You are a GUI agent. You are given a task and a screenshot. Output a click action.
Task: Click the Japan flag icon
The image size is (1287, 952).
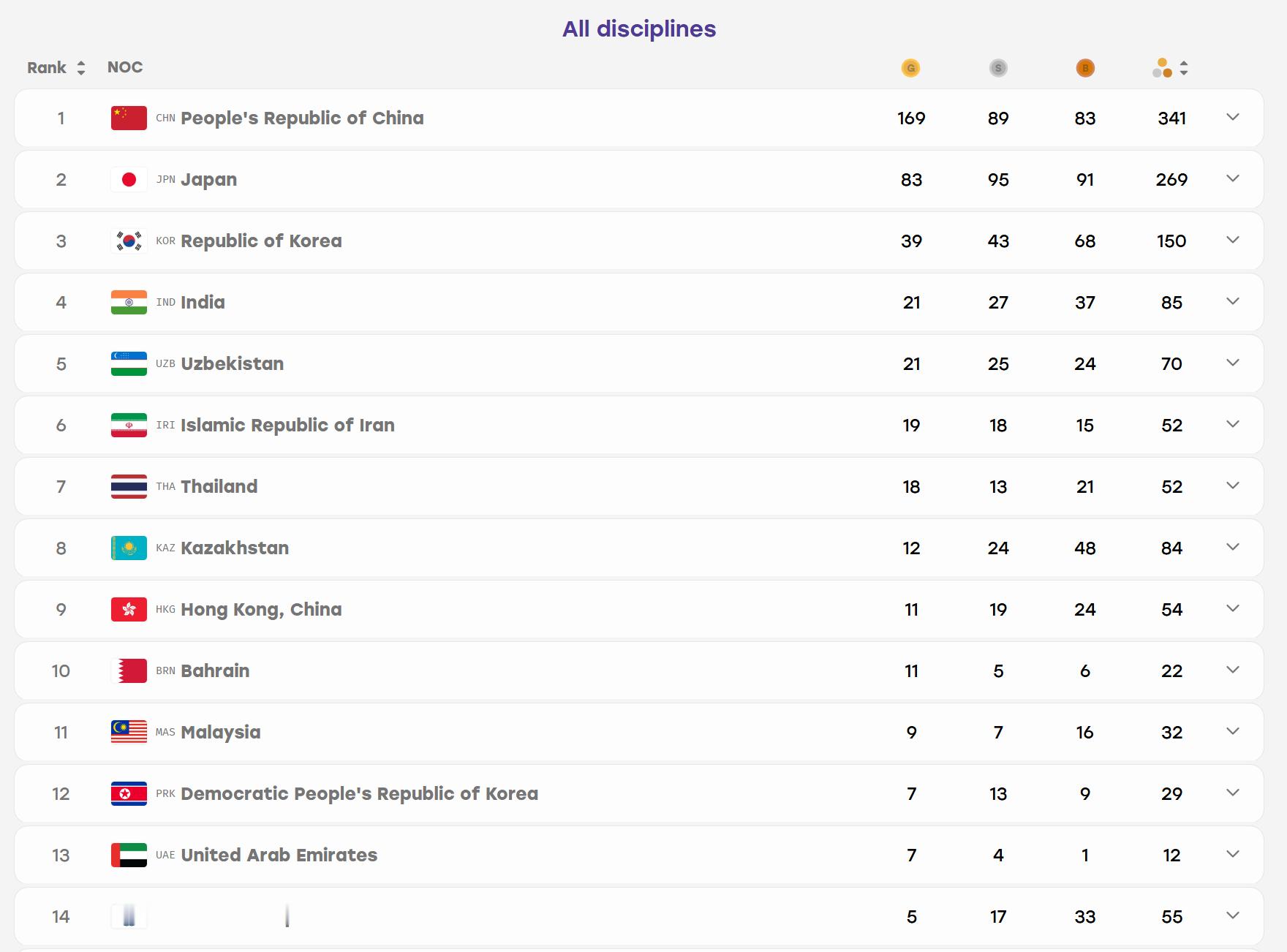[129, 179]
